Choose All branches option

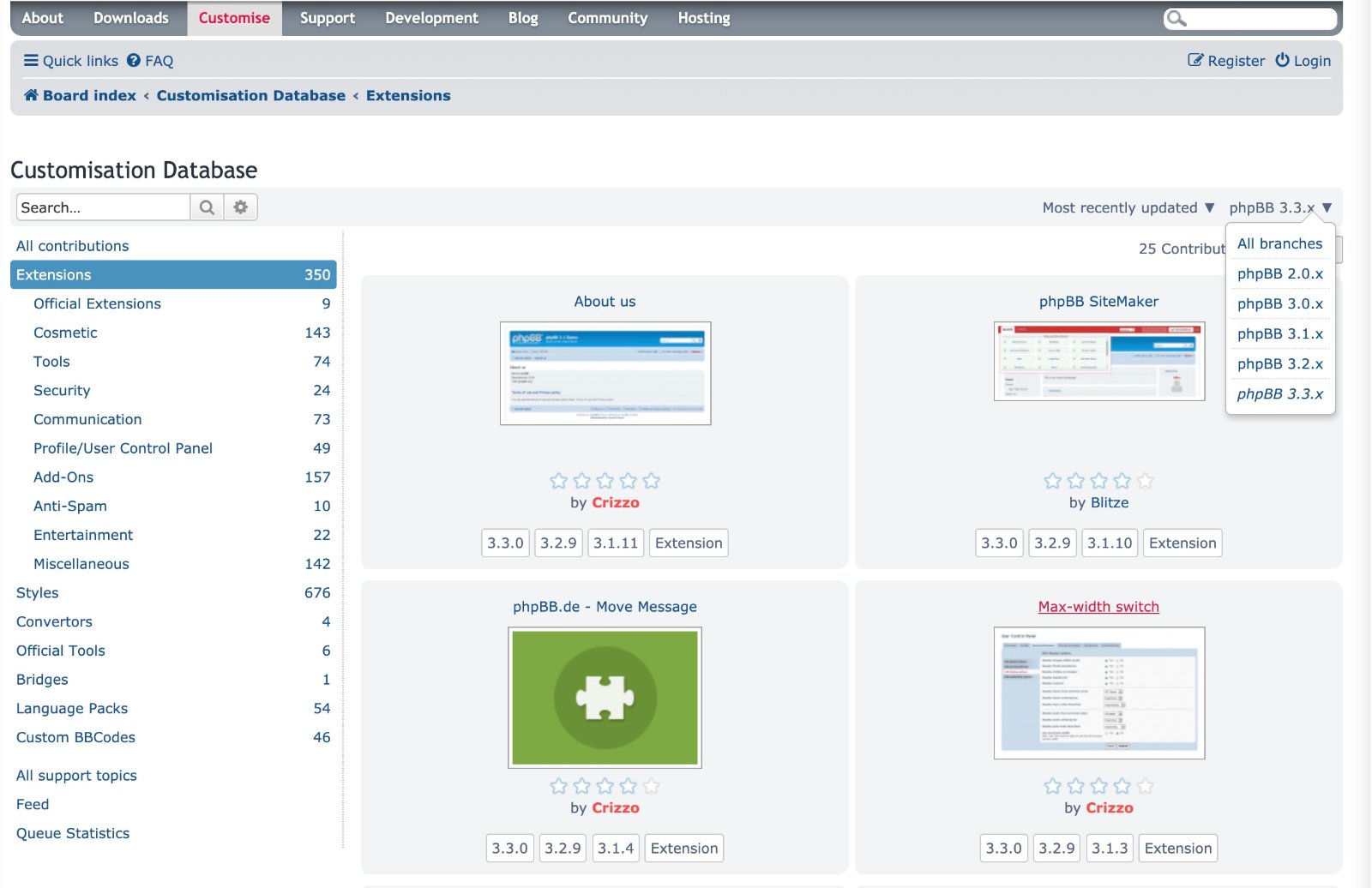click(x=1279, y=243)
